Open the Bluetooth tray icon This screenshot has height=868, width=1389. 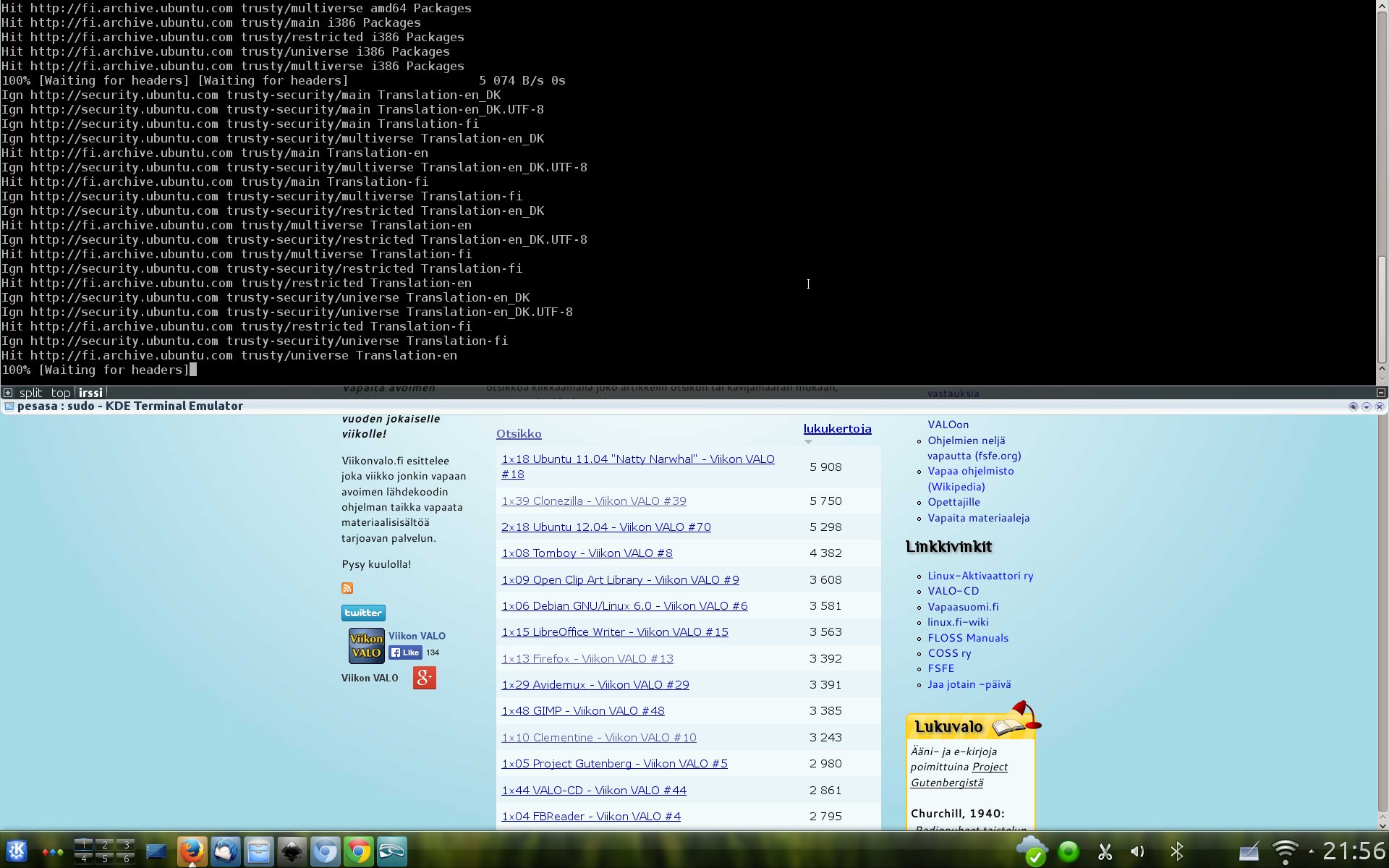pos(1177,851)
